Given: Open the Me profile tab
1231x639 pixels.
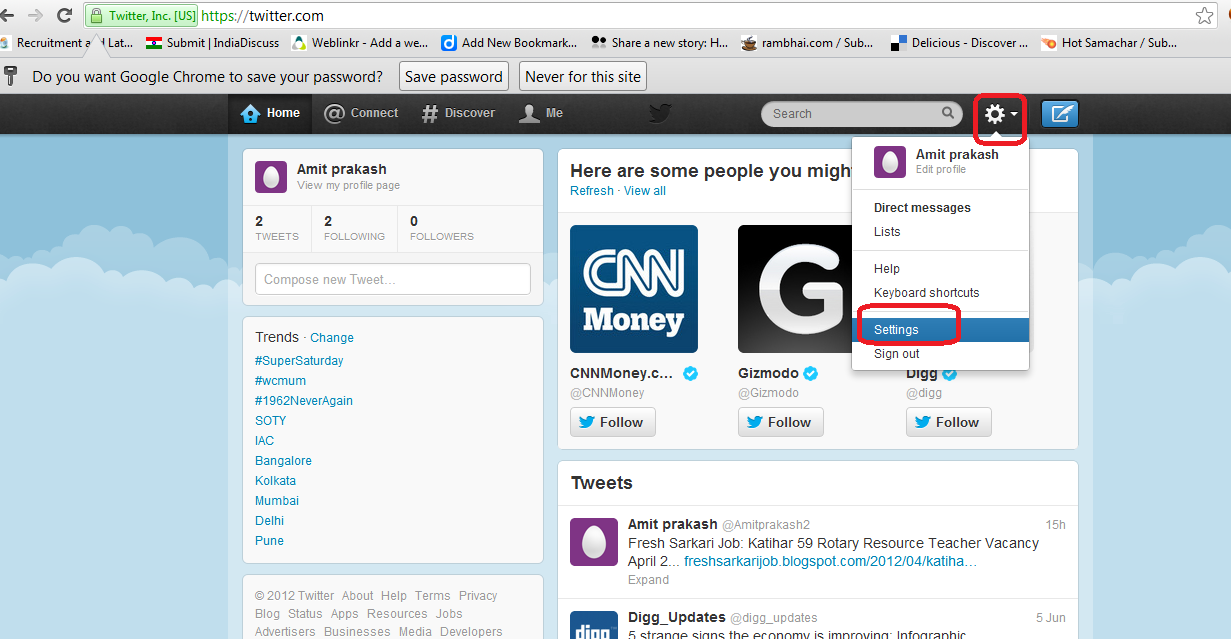Looking at the screenshot, I should pos(541,114).
